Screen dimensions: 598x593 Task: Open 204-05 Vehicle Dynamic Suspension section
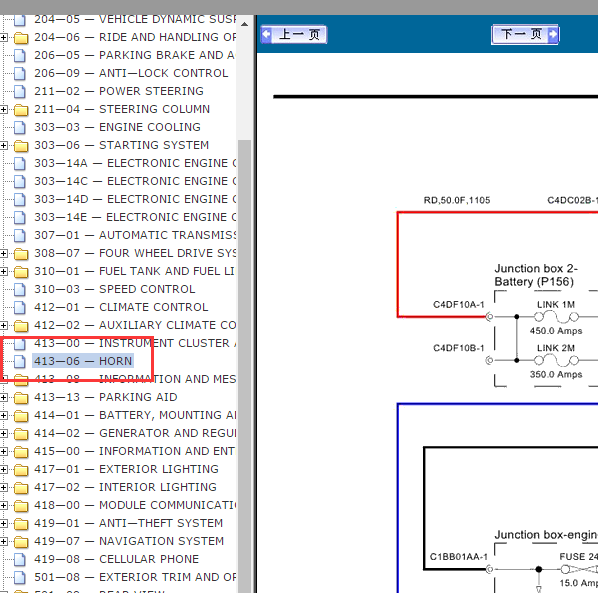point(135,19)
